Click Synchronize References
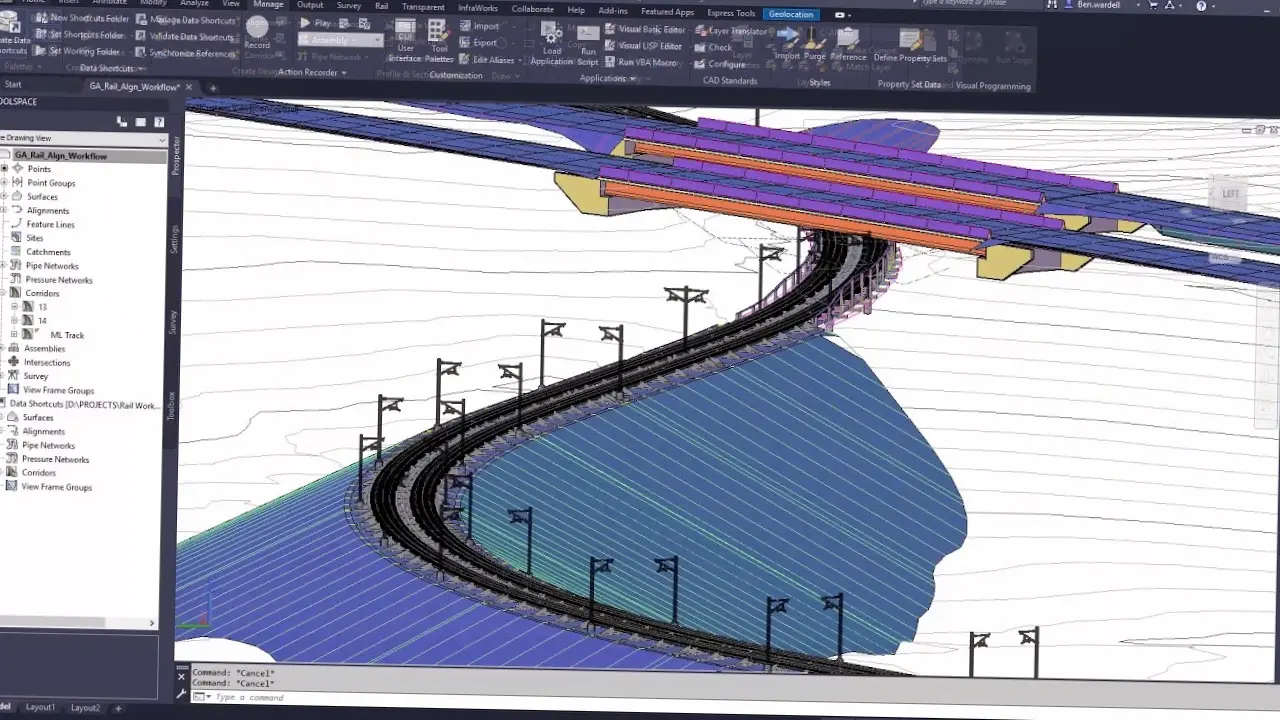The width and height of the screenshot is (1280, 720). click(x=185, y=53)
